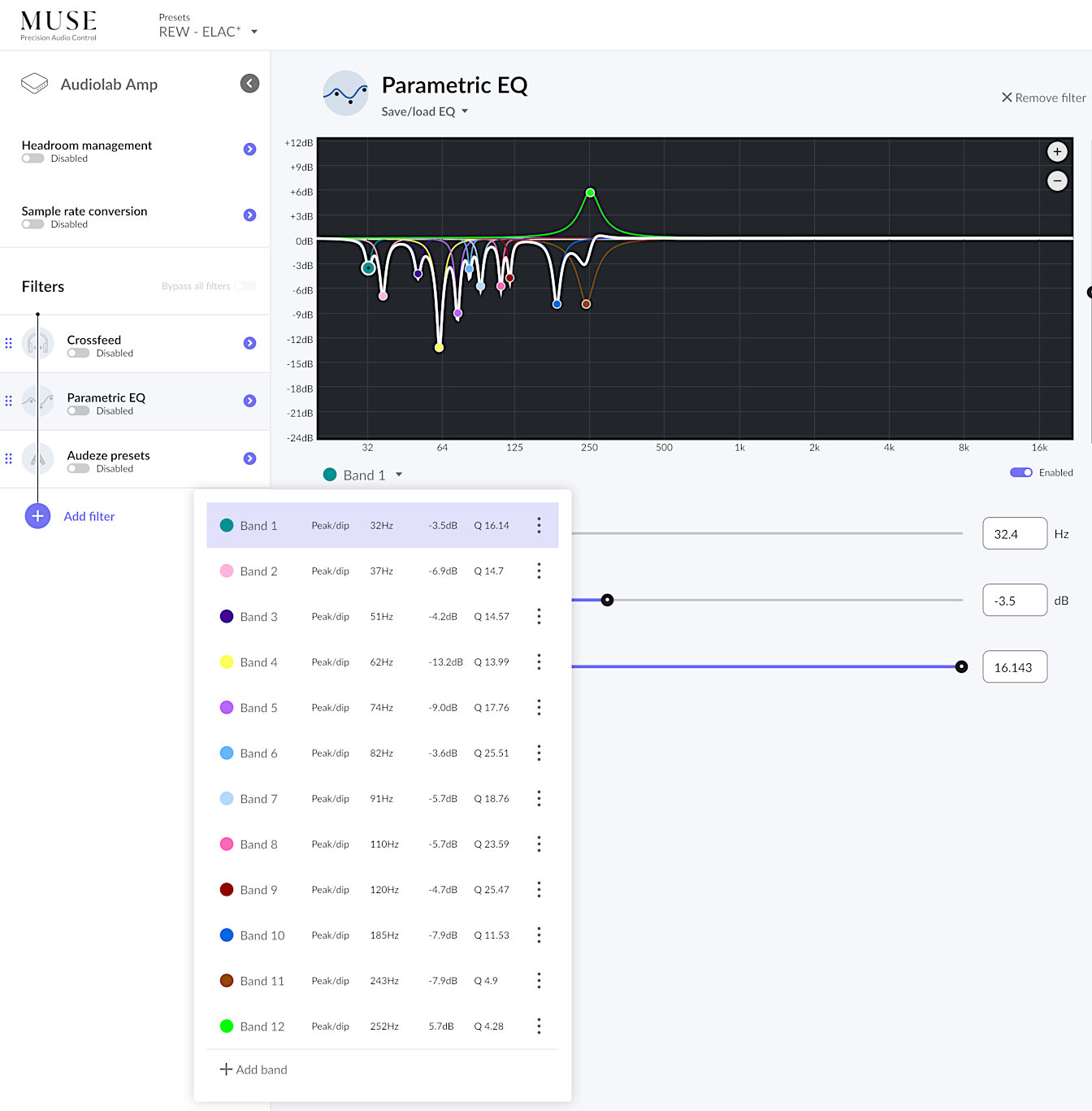Open the Band 1 selector dropdown
Screen dimensions: 1092x1111
[x=363, y=475]
